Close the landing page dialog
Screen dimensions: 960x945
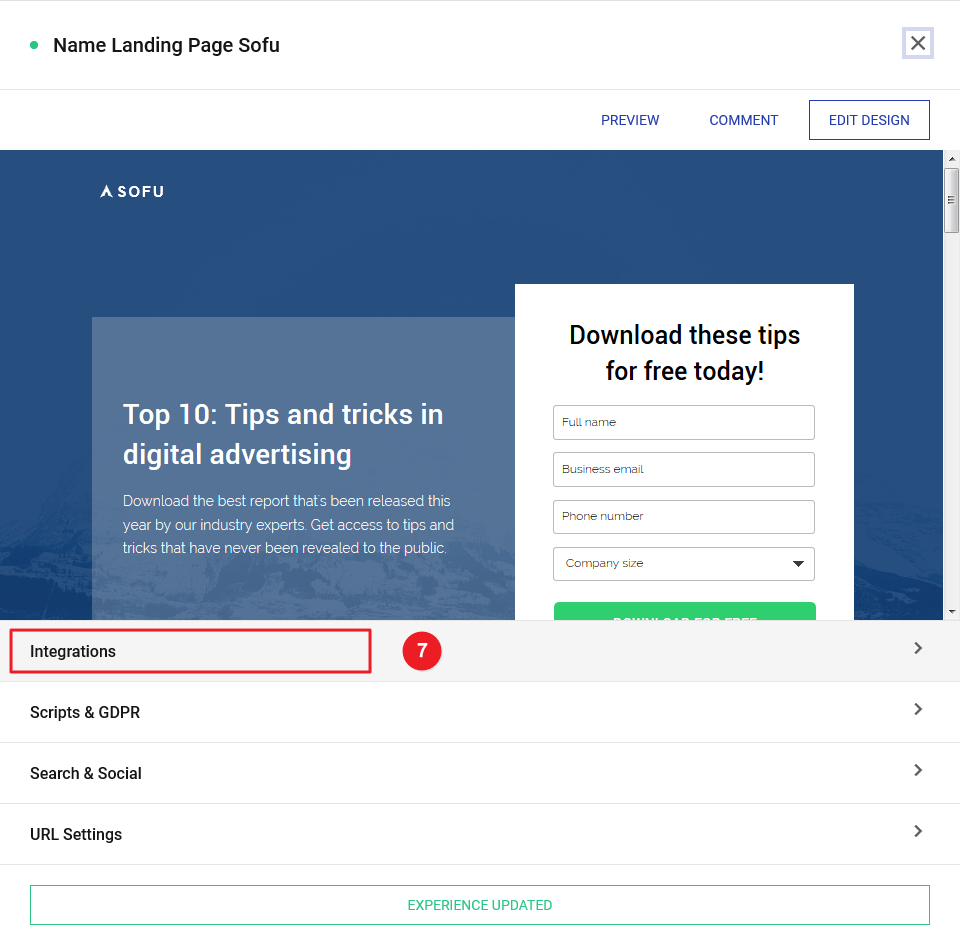click(917, 44)
